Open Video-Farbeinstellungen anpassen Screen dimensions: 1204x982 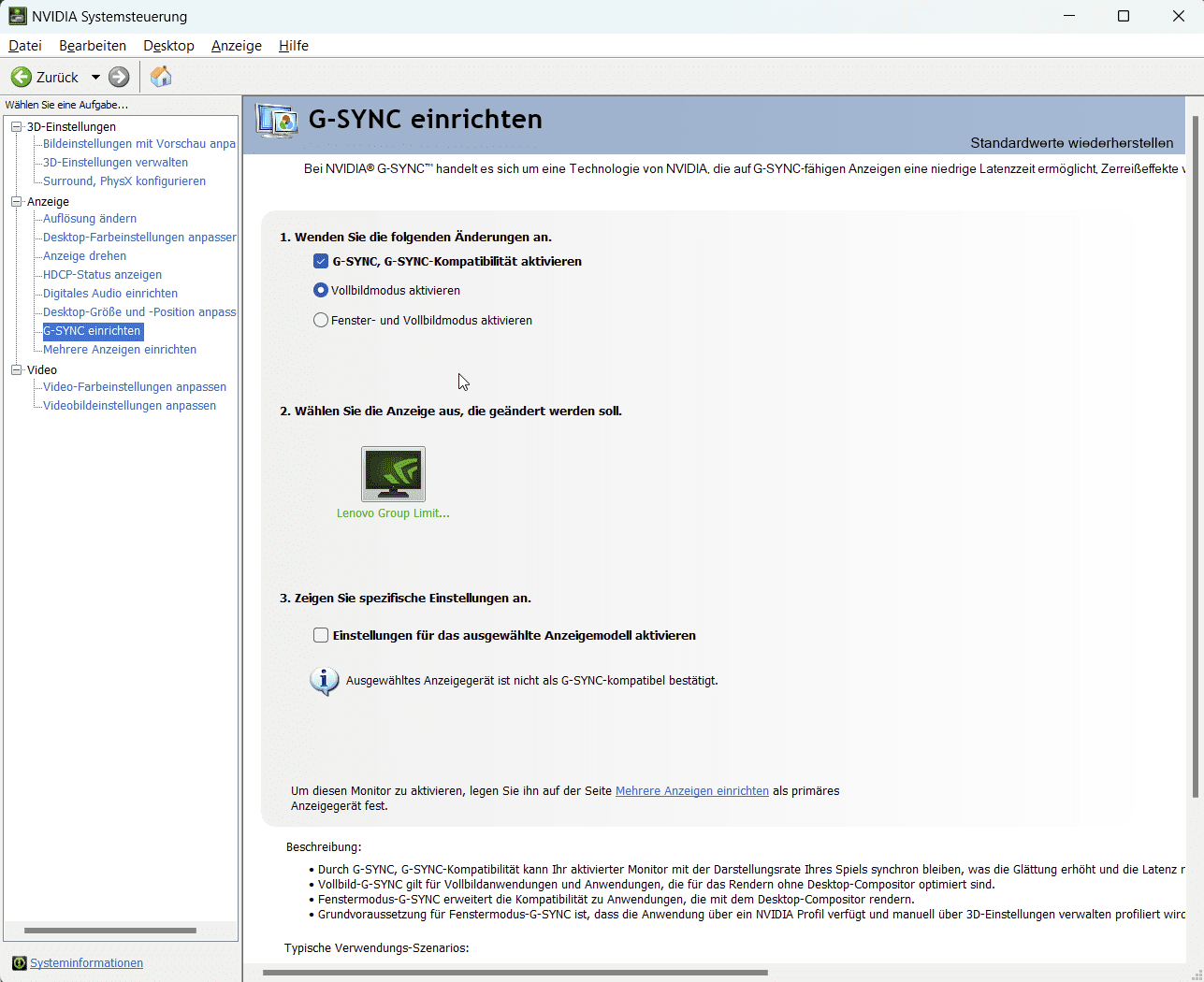tap(135, 387)
